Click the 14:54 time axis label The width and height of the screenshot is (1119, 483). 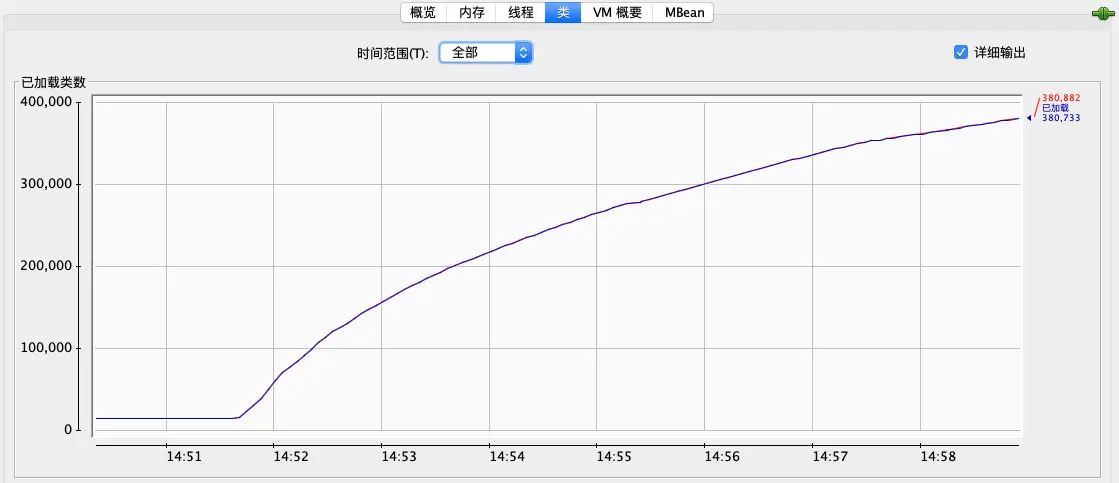pos(505,455)
